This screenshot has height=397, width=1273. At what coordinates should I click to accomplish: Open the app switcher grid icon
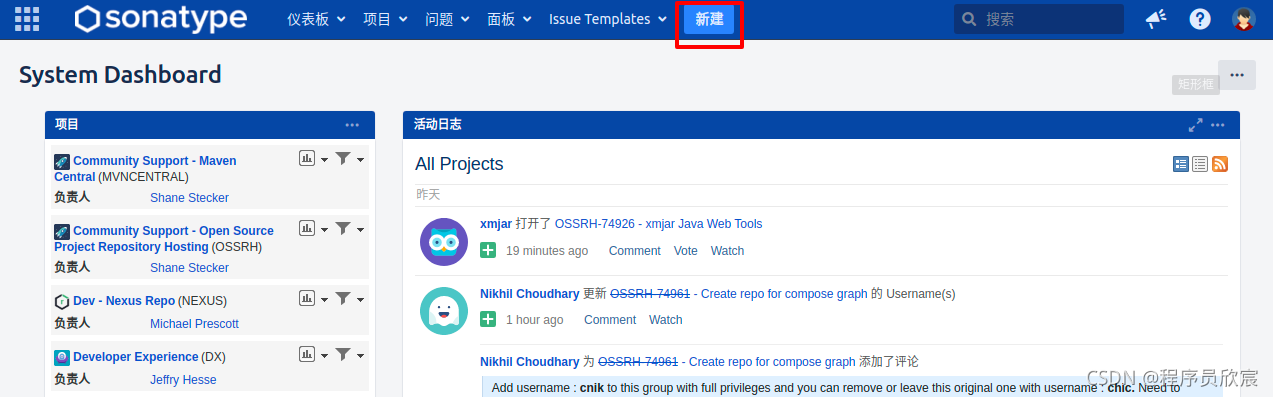point(28,19)
